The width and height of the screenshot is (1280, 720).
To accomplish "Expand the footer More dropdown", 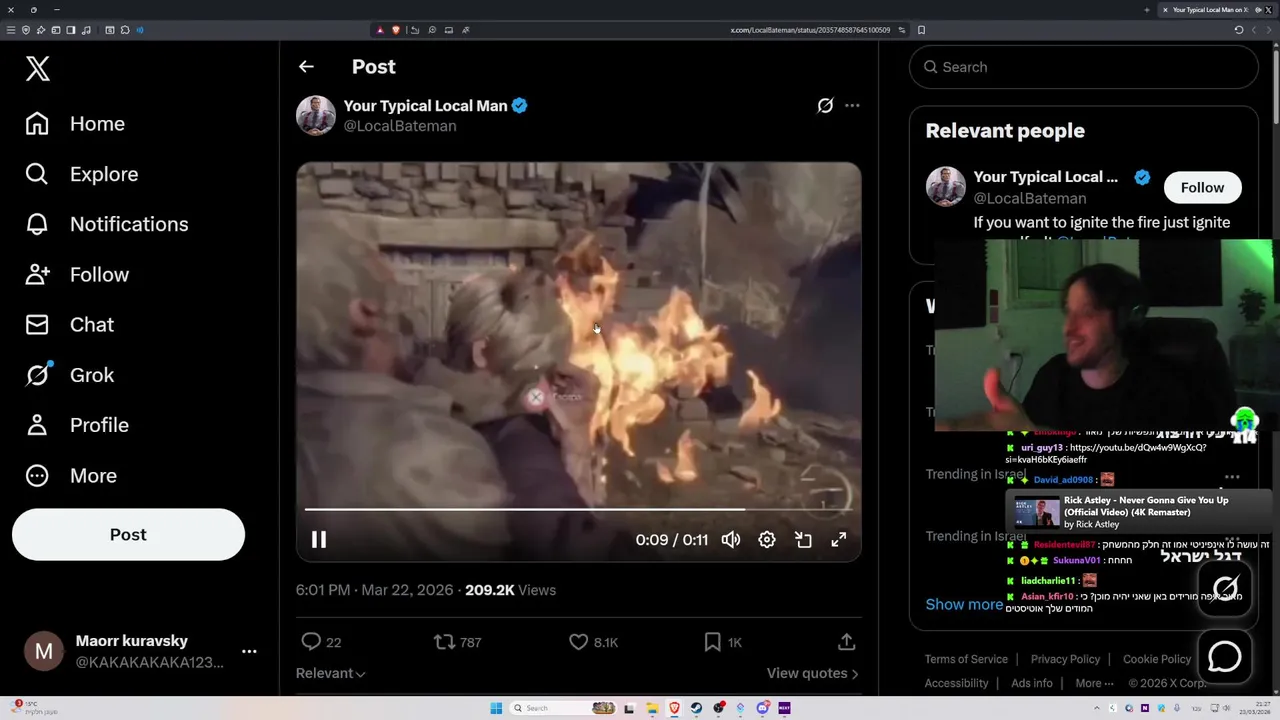I will (1094, 683).
